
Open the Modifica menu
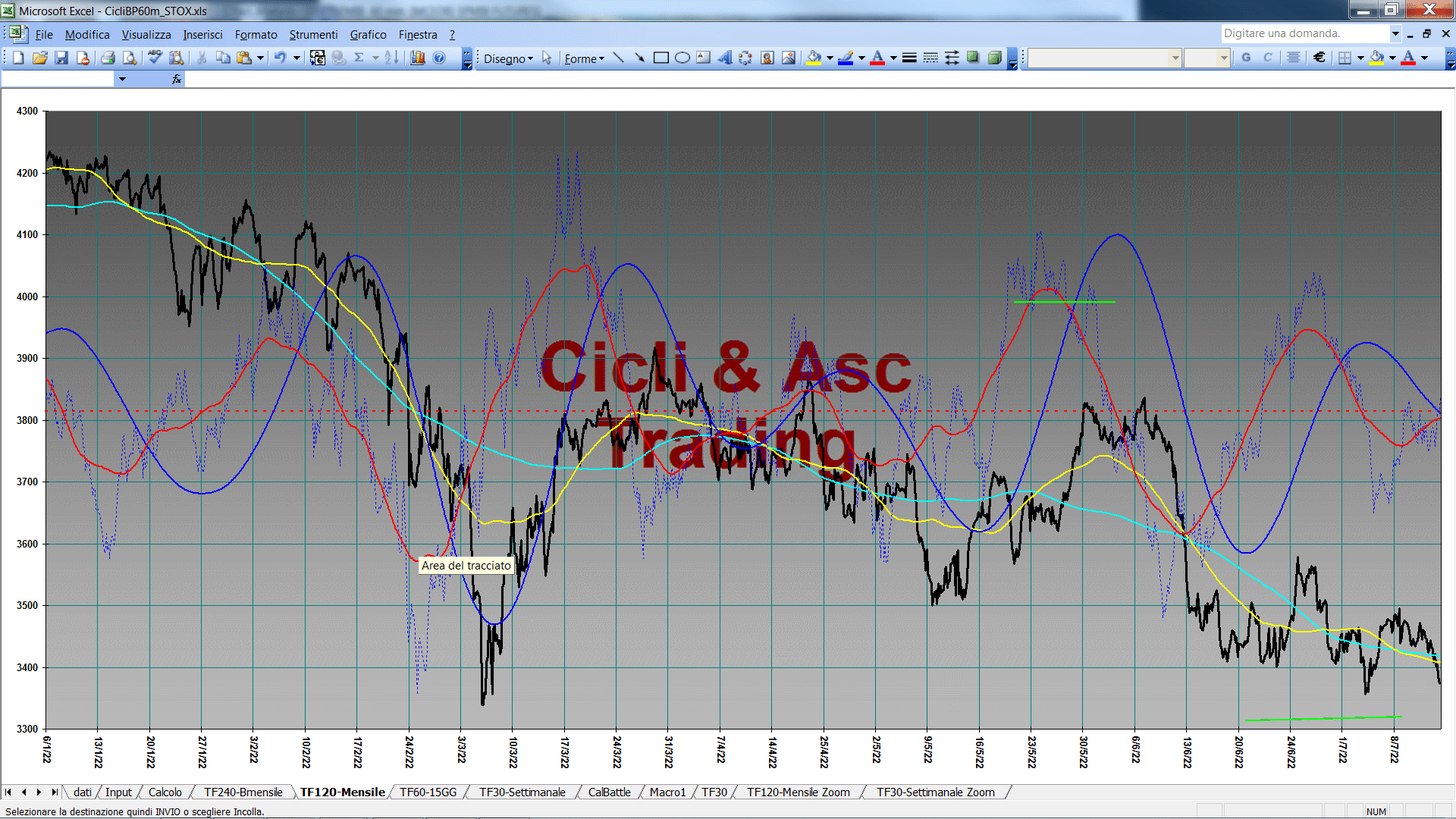(x=87, y=34)
